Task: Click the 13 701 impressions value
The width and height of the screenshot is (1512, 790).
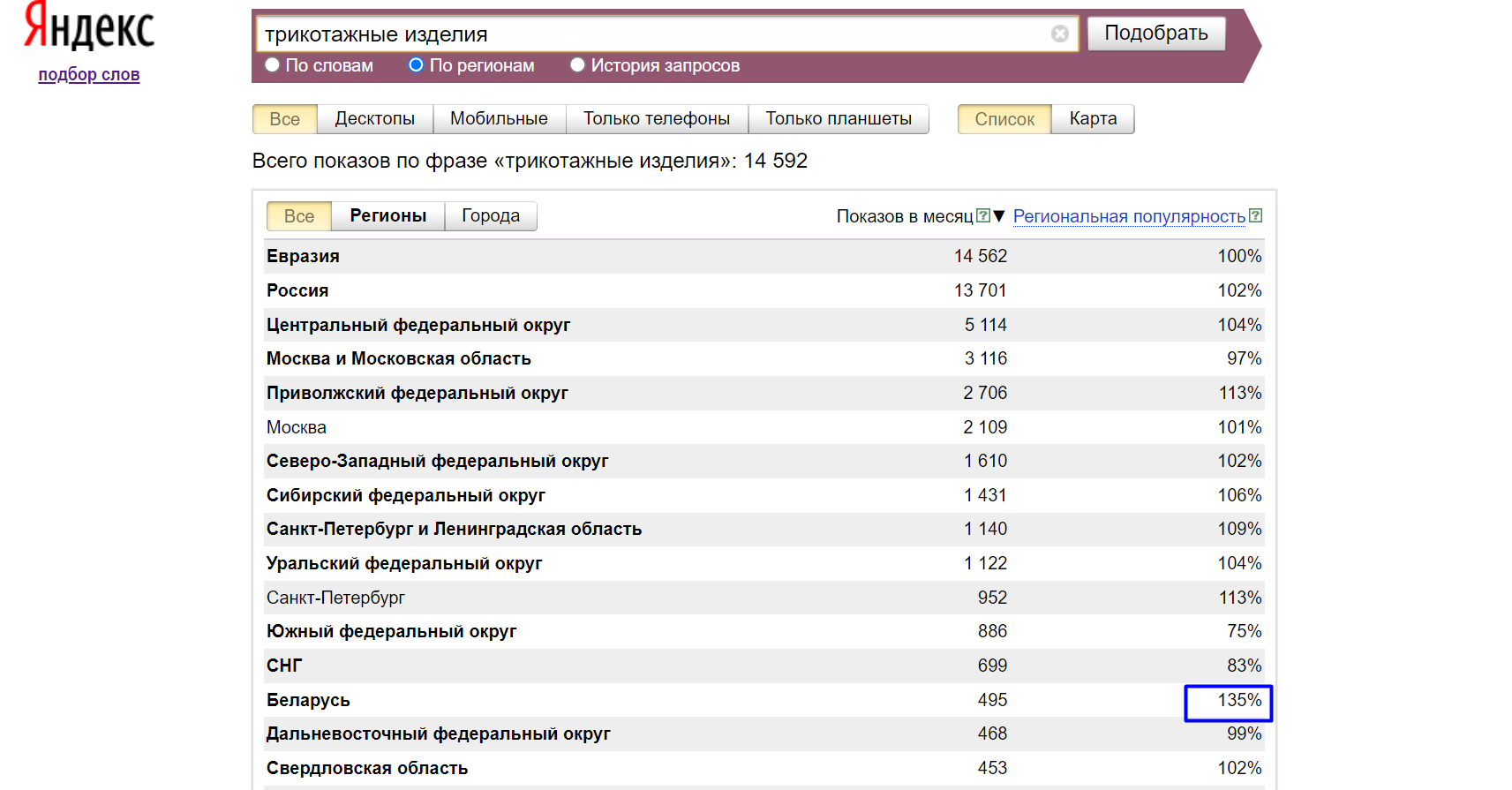Action: click(x=981, y=290)
